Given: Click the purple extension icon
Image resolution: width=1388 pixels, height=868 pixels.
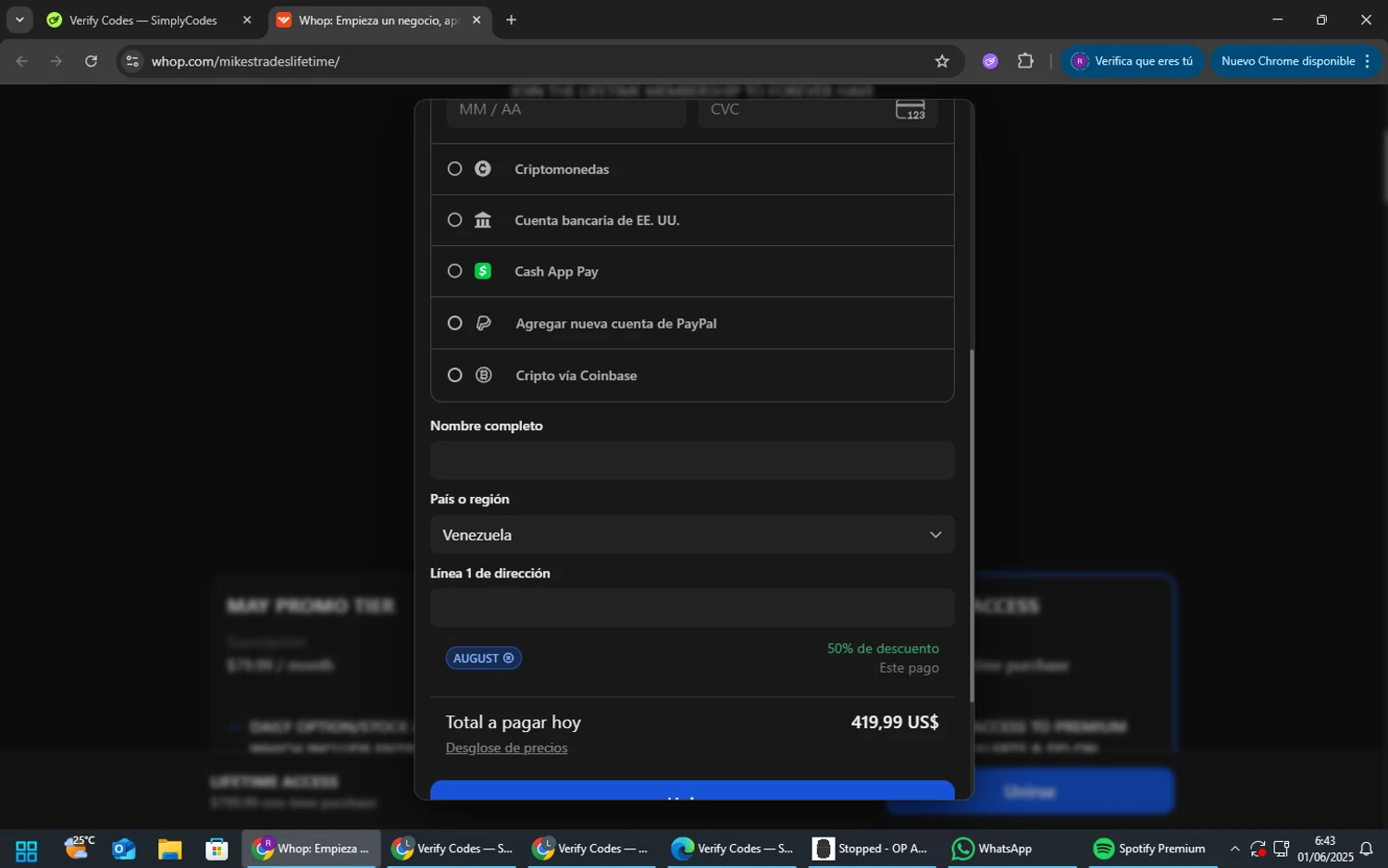Looking at the screenshot, I should point(990,61).
